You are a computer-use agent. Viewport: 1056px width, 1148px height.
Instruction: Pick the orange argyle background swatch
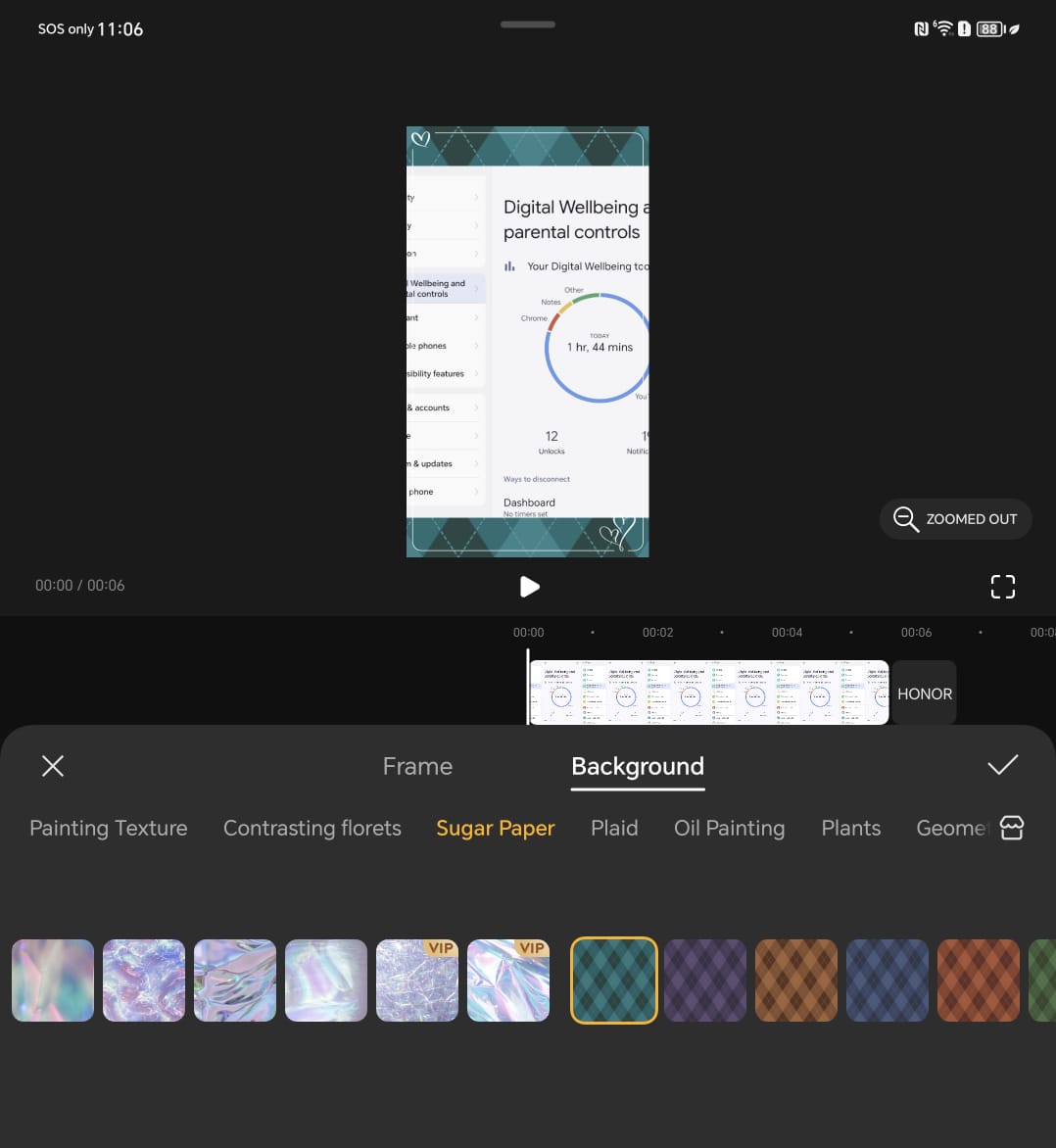point(796,981)
